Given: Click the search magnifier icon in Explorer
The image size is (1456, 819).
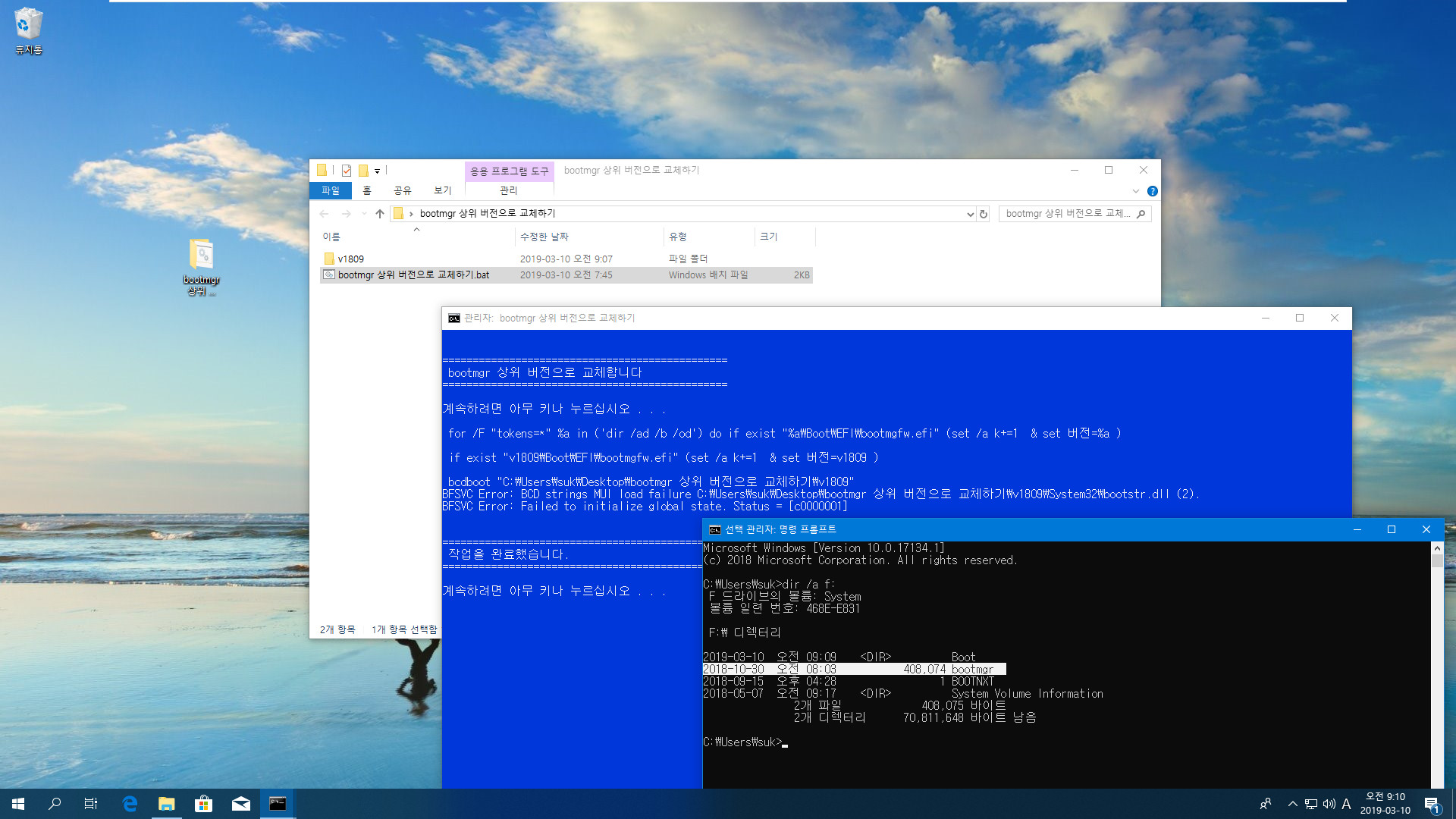Looking at the screenshot, I should pyautogui.click(x=1141, y=214).
